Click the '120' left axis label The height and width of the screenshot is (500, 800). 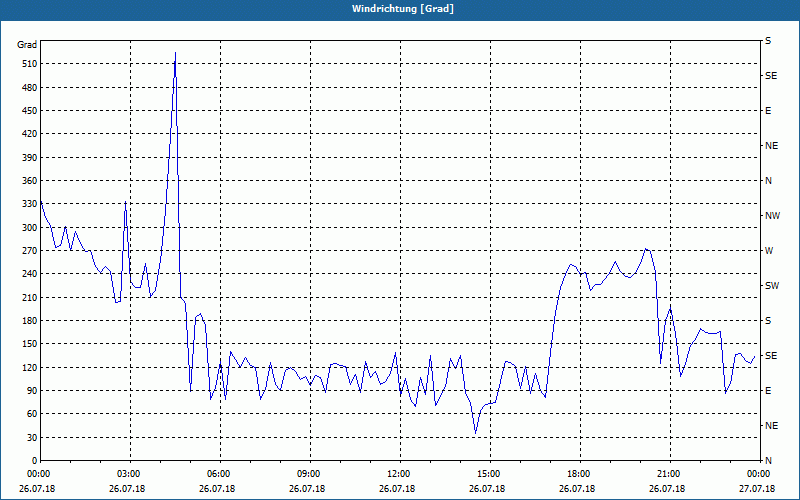[30, 367]
